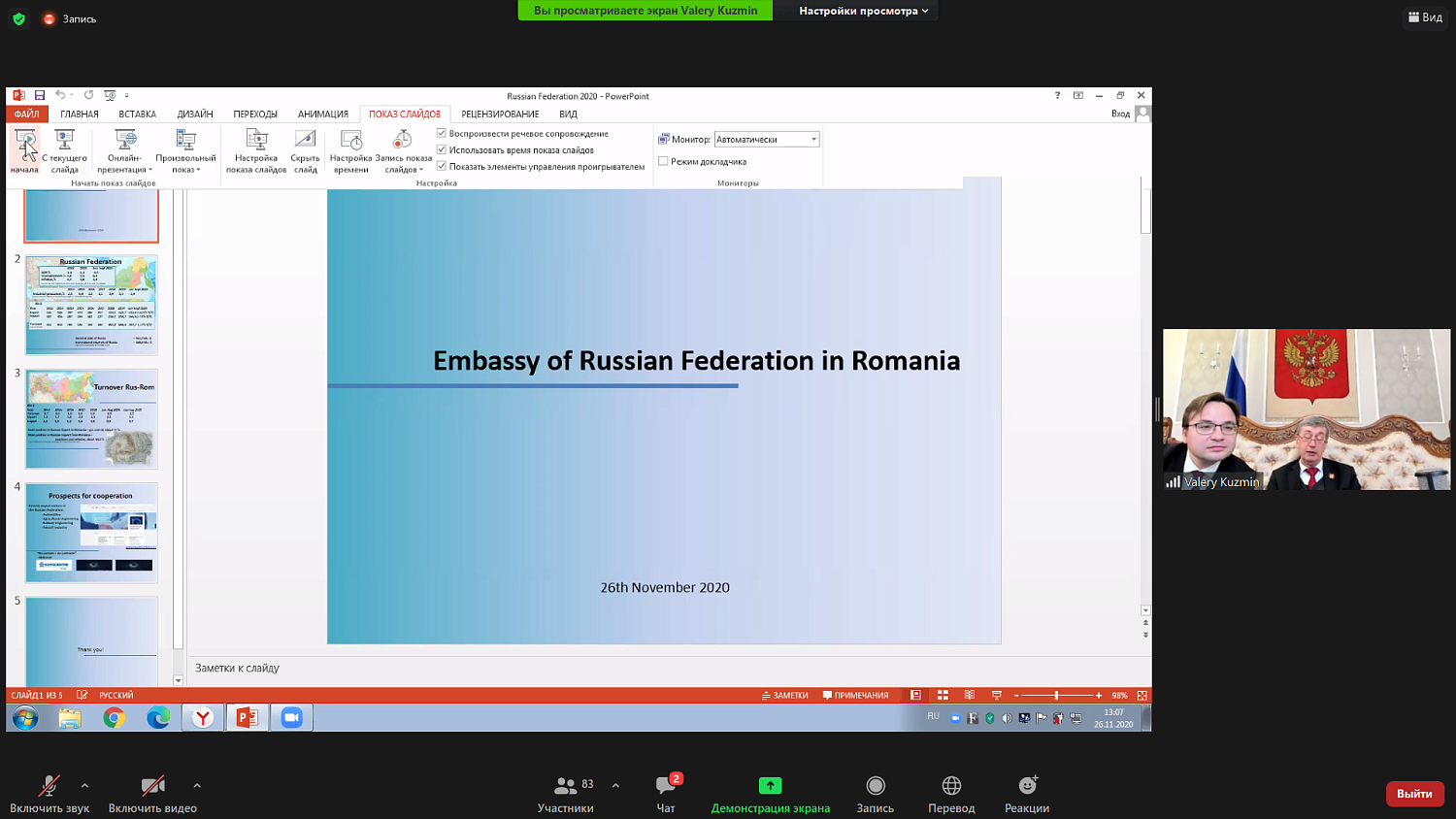The image size is (1456, 819).
Task: Start slideshow from the beginning
Action: click(x=23, y=146)
